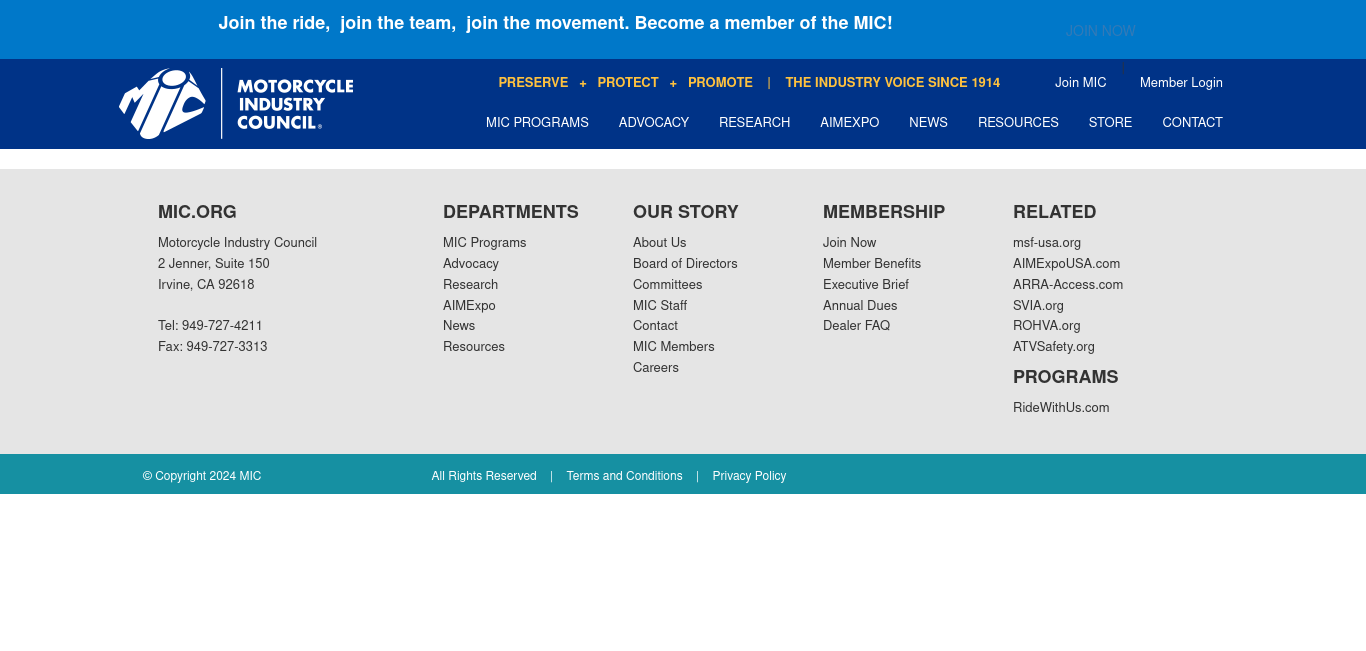Open the Member Login link
The height and width of the screenshot is (651, 1366).
1181,83
